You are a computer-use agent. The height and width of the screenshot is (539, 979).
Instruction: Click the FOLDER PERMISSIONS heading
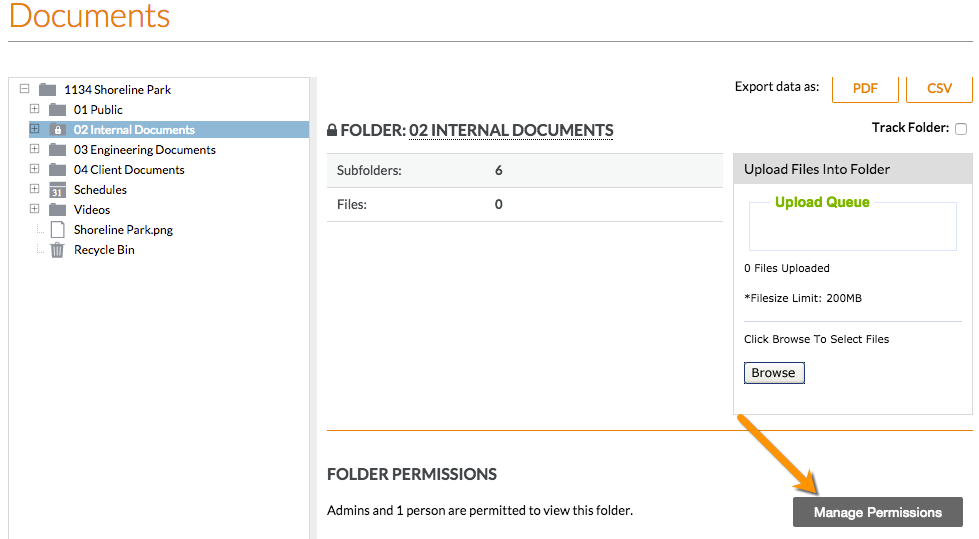click(412, 475)
